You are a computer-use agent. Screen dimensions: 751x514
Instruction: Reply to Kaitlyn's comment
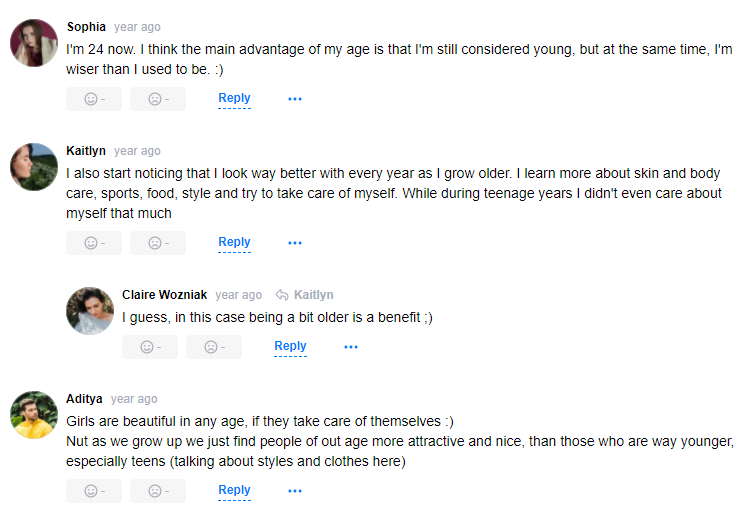tap(234, 242)
